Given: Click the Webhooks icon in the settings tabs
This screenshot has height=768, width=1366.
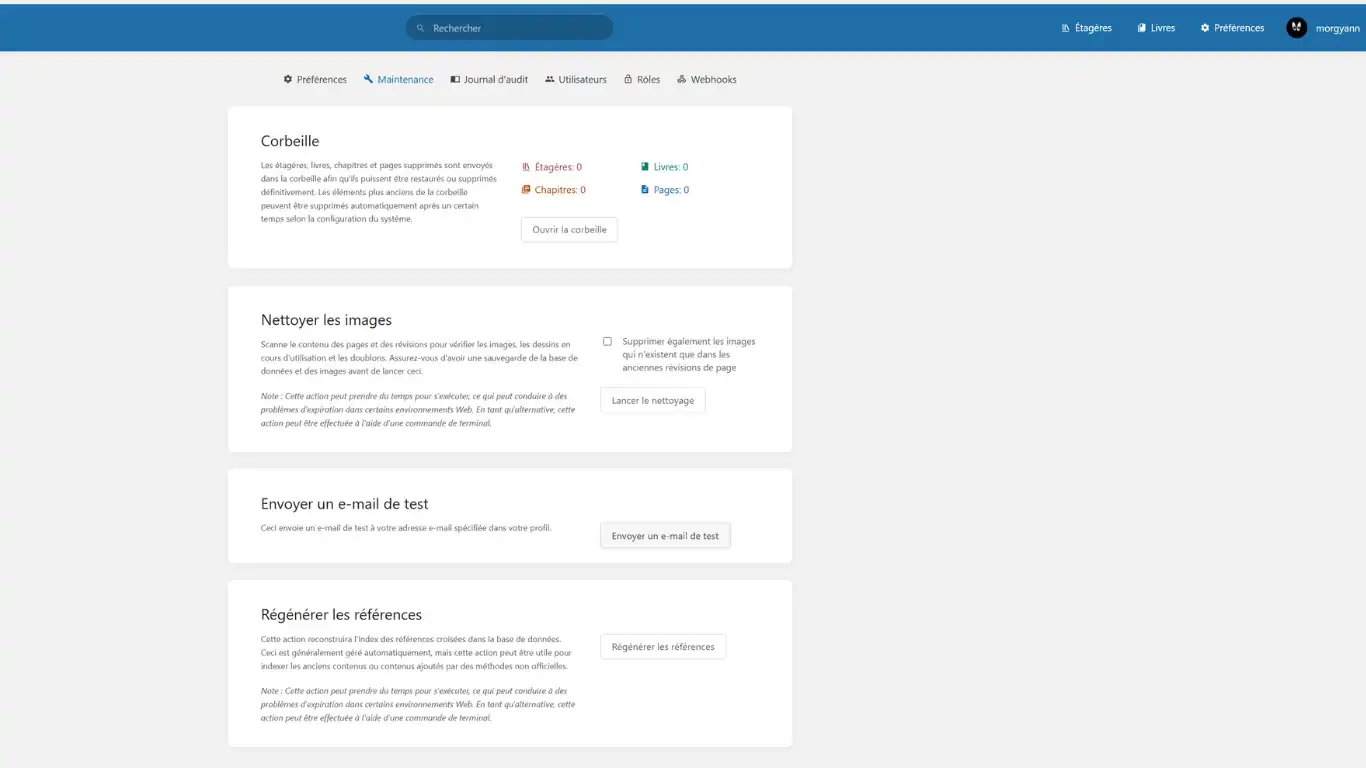Looking at the screenshot, I should [681, 79].
